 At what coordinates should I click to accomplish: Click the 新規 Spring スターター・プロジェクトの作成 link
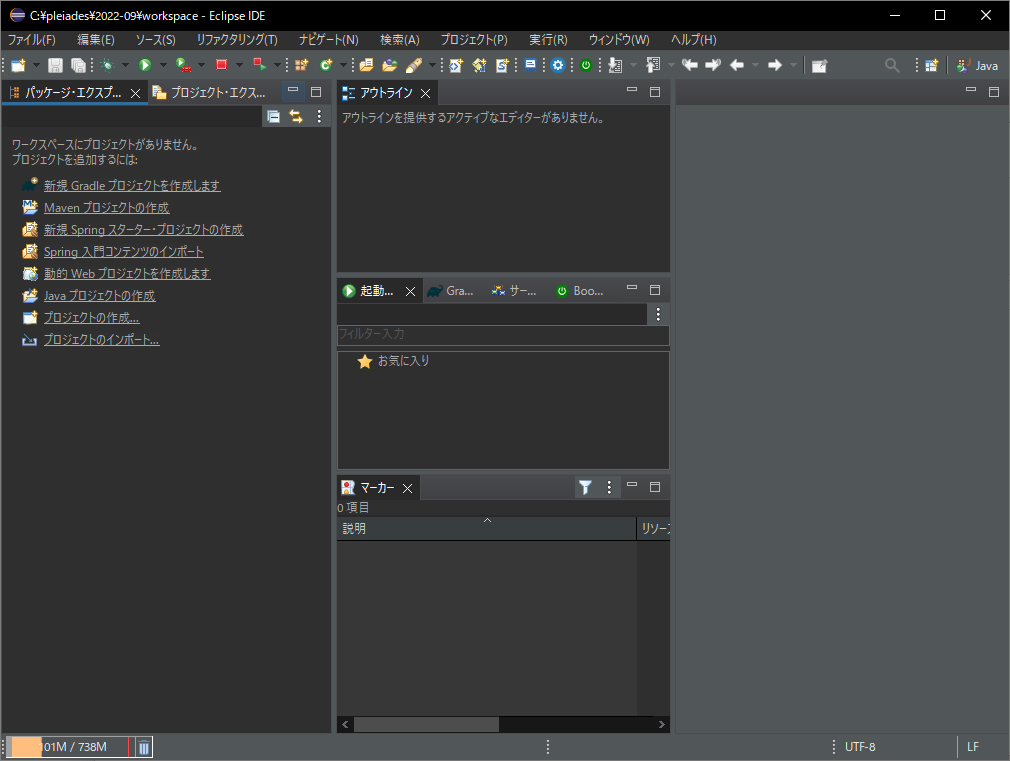tap(144, 229)
